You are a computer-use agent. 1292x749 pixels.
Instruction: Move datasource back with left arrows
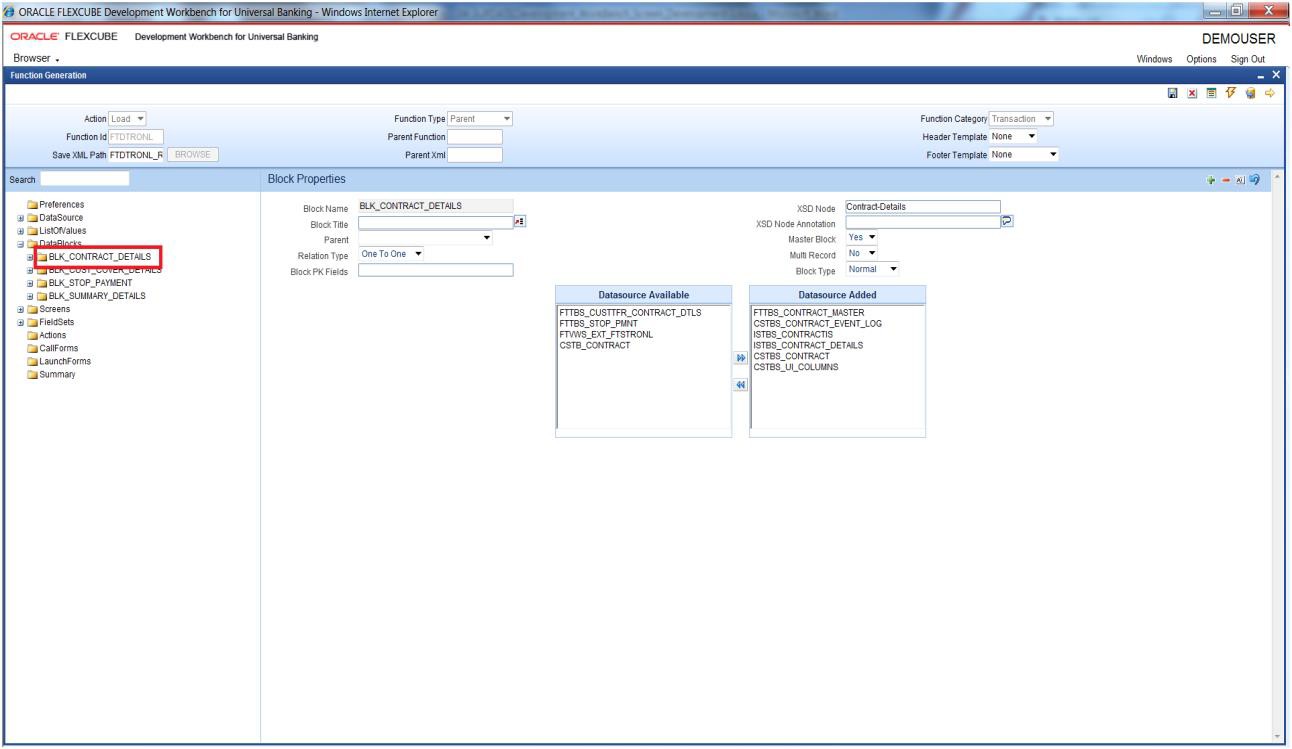(x=742, y=383)
